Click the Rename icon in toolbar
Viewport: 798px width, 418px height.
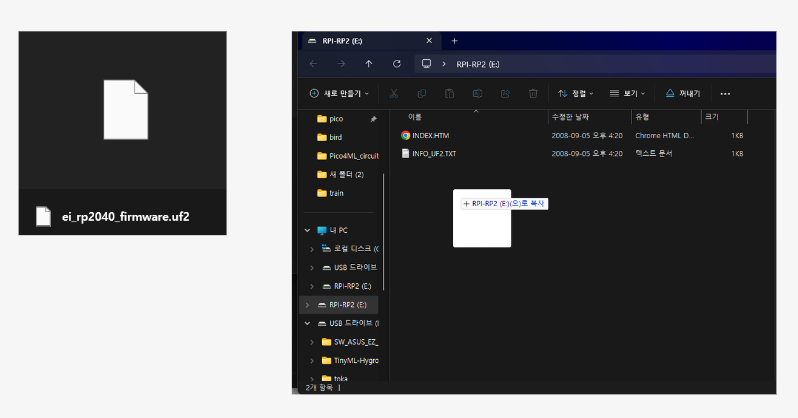pyautogui.click(x=477, y=93)
